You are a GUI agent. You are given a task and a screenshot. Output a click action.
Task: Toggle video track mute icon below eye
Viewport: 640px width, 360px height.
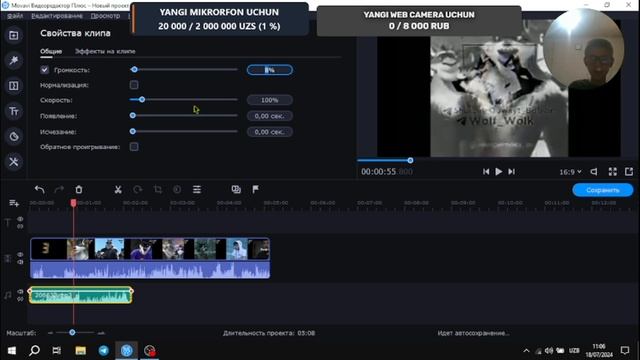coord(20,262)
